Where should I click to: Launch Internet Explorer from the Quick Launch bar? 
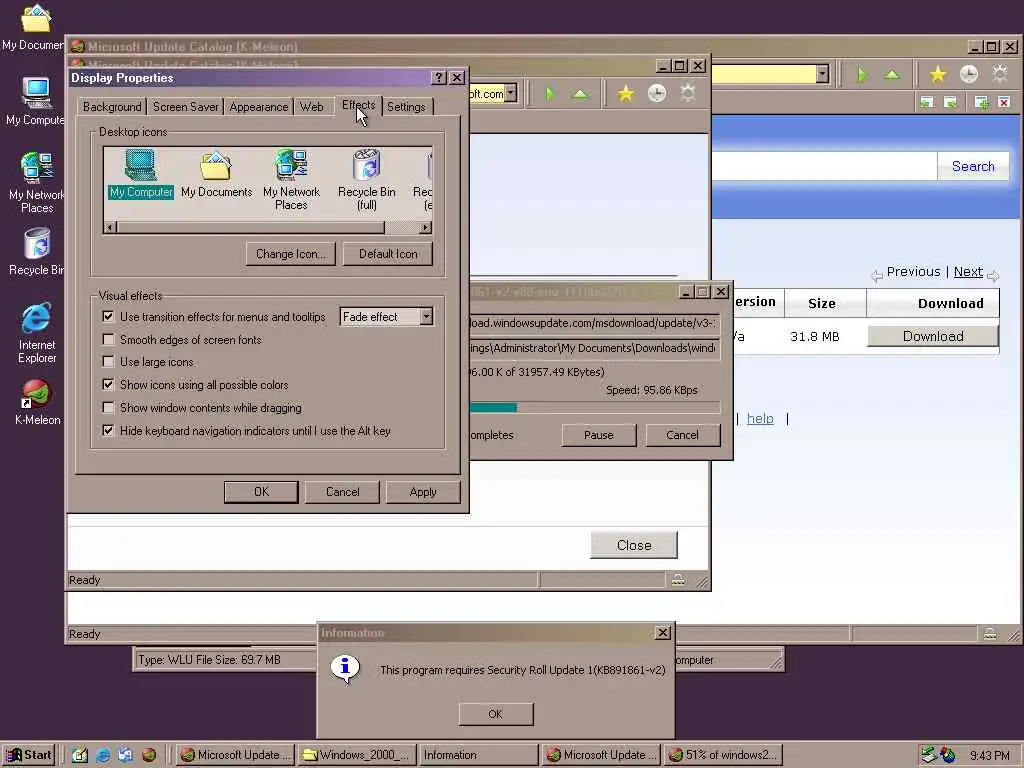(103, 755)
